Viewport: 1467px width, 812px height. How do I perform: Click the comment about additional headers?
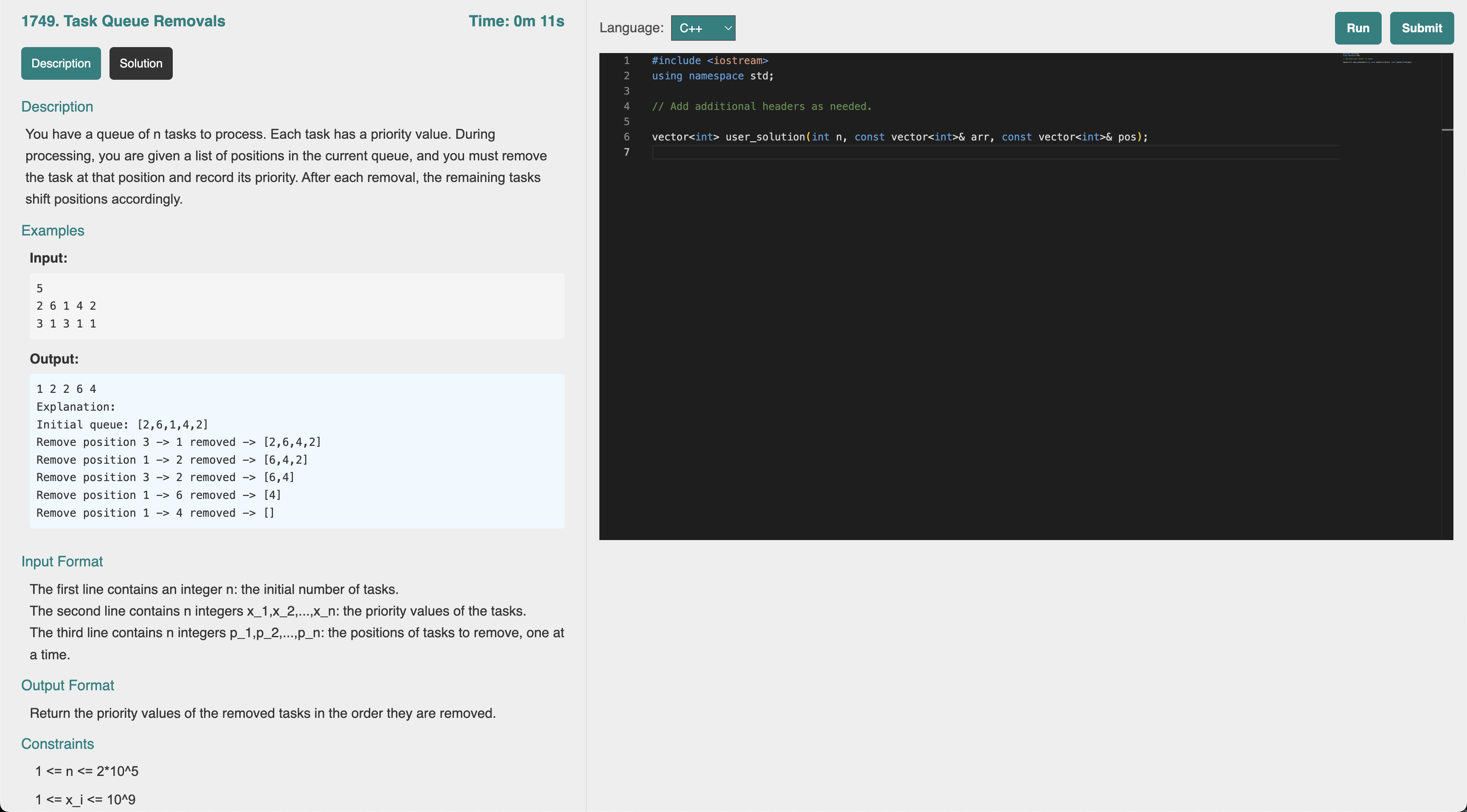point(762,106)
